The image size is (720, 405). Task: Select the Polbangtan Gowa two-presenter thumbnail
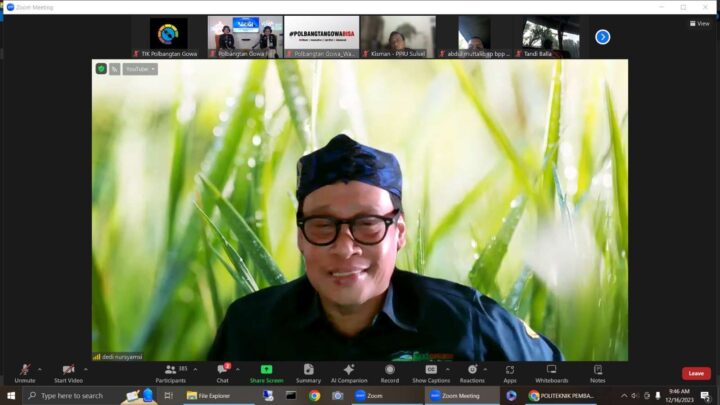245,37
